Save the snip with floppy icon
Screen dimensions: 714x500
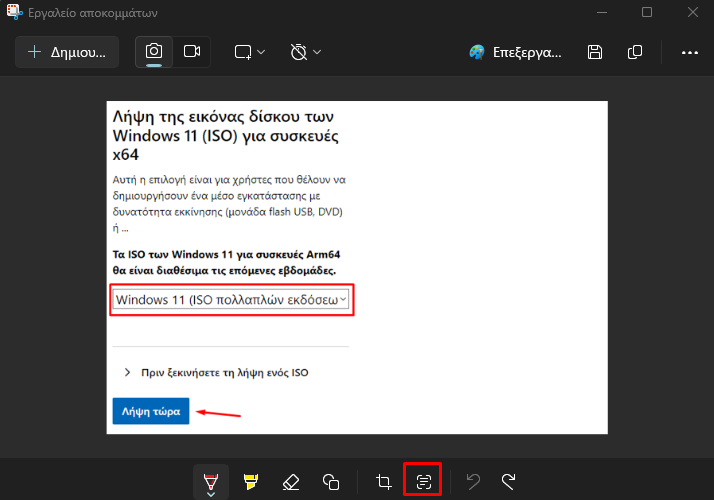(x=595, y=52)
